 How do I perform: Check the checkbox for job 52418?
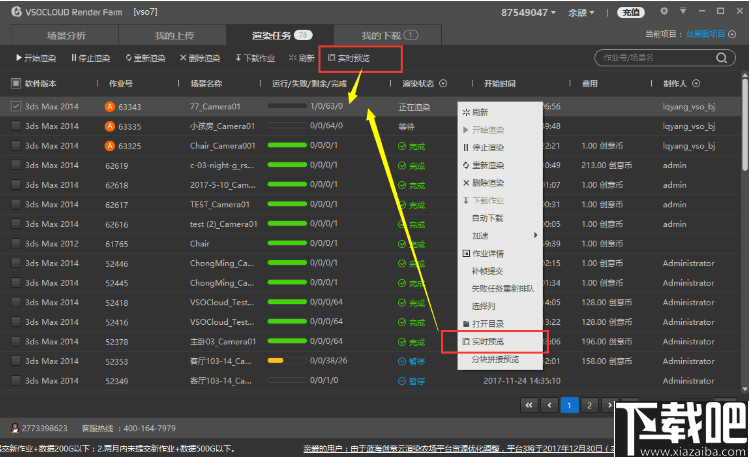coord(16,302)
